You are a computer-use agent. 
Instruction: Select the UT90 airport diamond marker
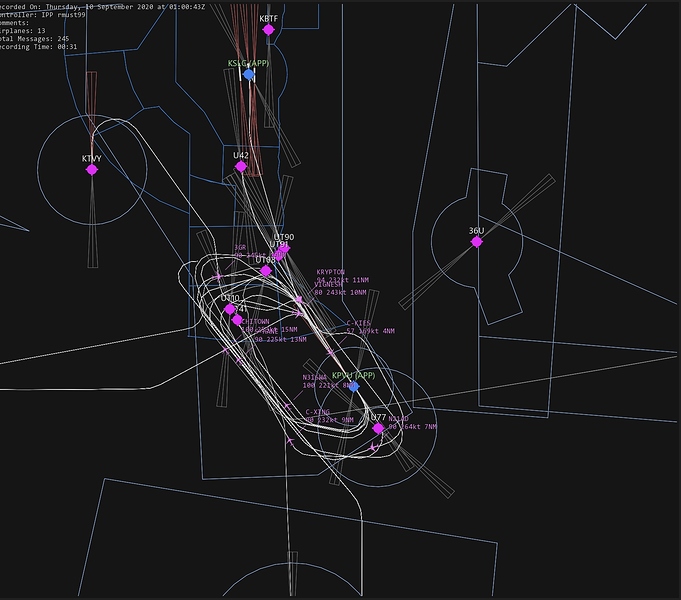pos(284,249)
